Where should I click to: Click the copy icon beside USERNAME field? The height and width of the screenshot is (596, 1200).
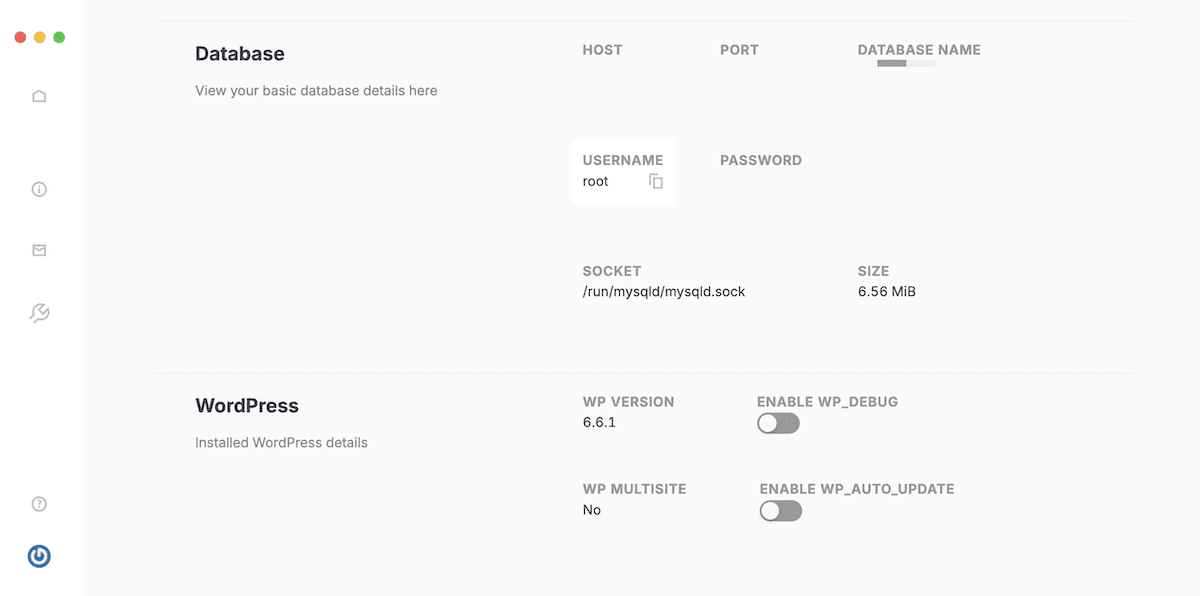(655, 181)
